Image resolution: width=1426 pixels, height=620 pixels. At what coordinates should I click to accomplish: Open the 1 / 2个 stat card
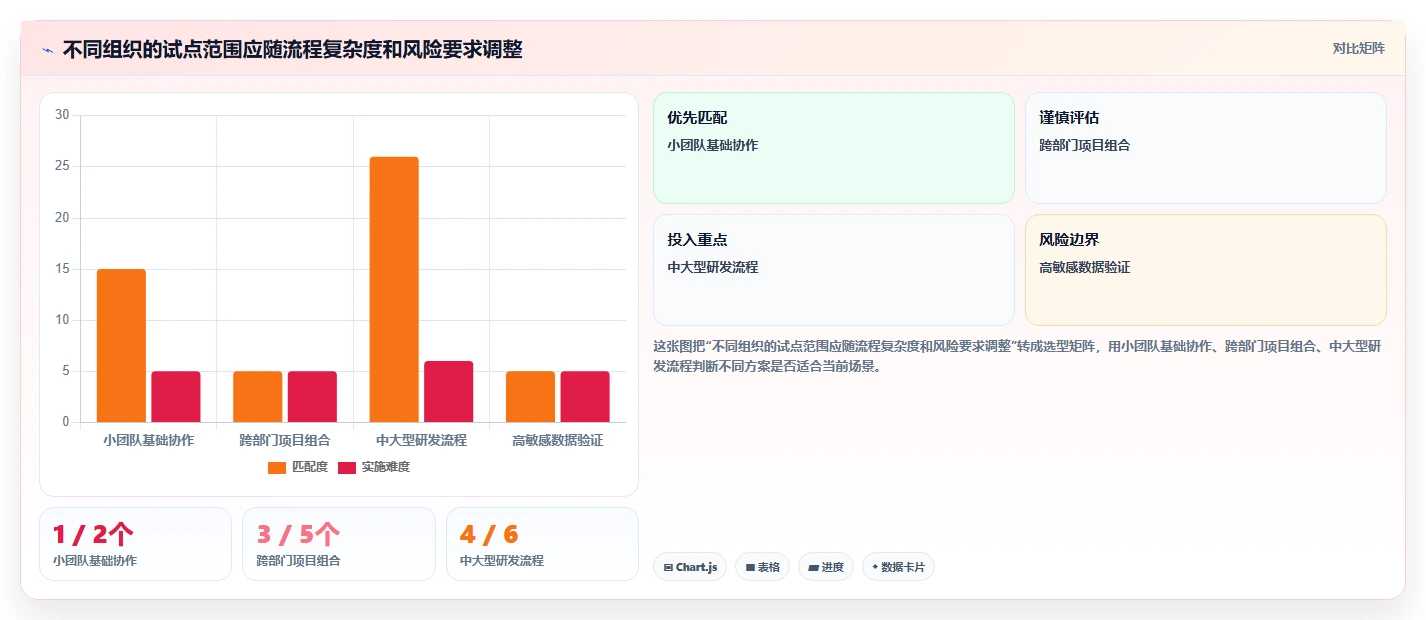(135, 544)
